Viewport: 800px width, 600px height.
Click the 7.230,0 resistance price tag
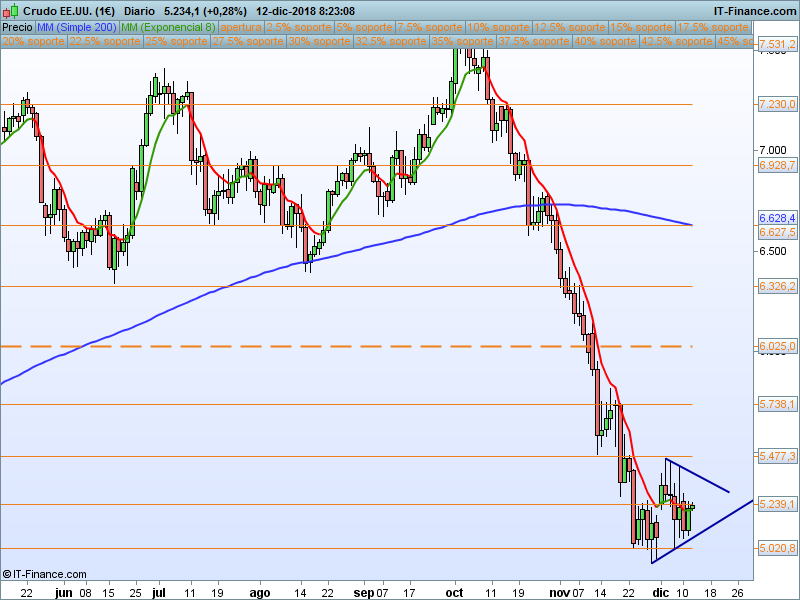pyautogui.click(x=777, y=104)
